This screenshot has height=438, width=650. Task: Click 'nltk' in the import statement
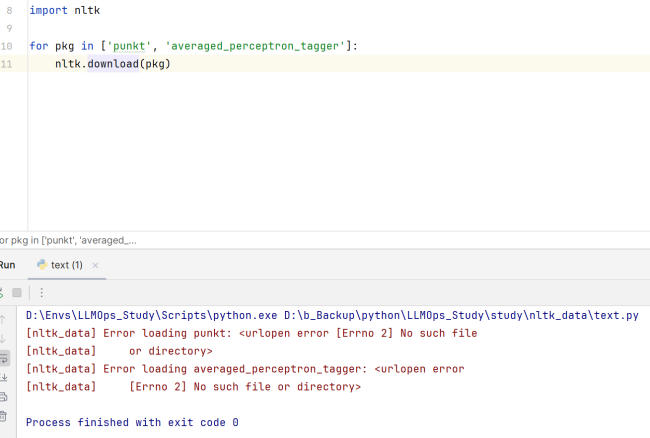click(87, 10)
